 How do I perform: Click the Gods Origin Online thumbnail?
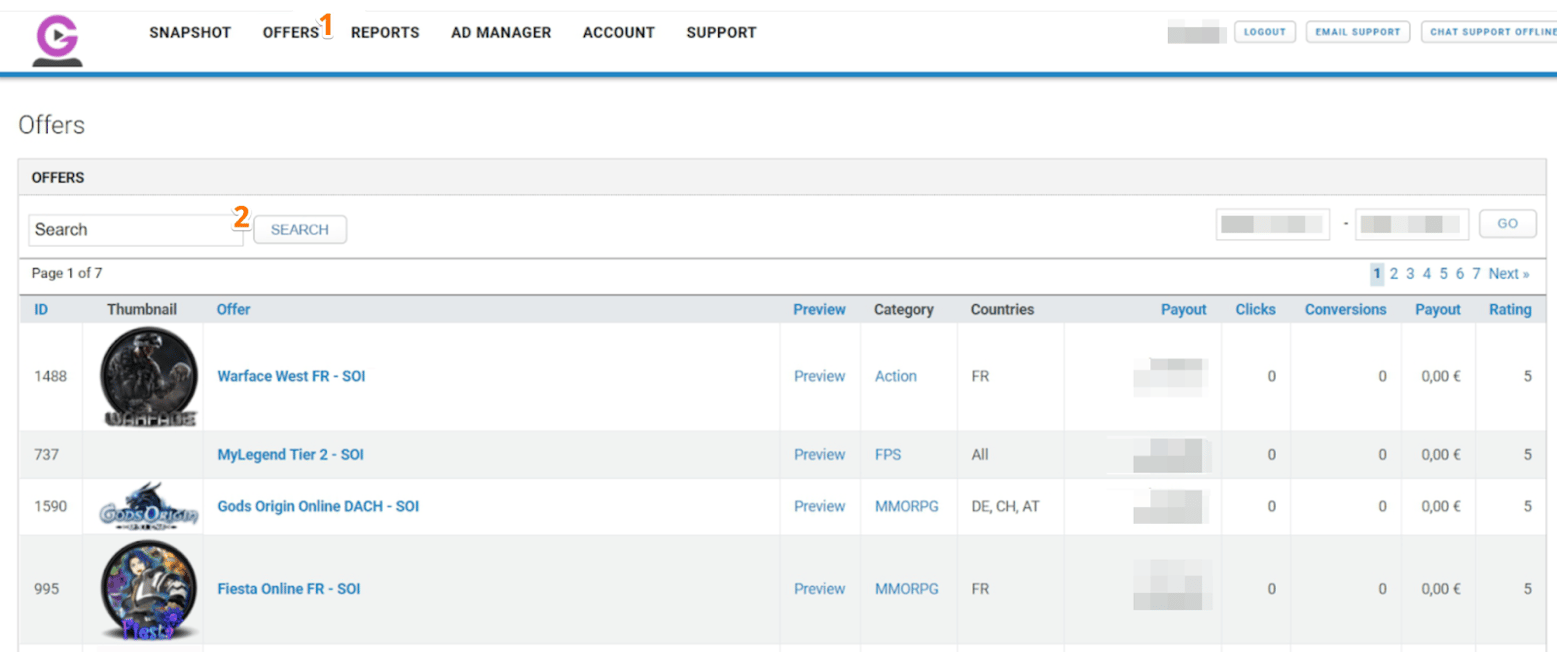tap(145, 506)
